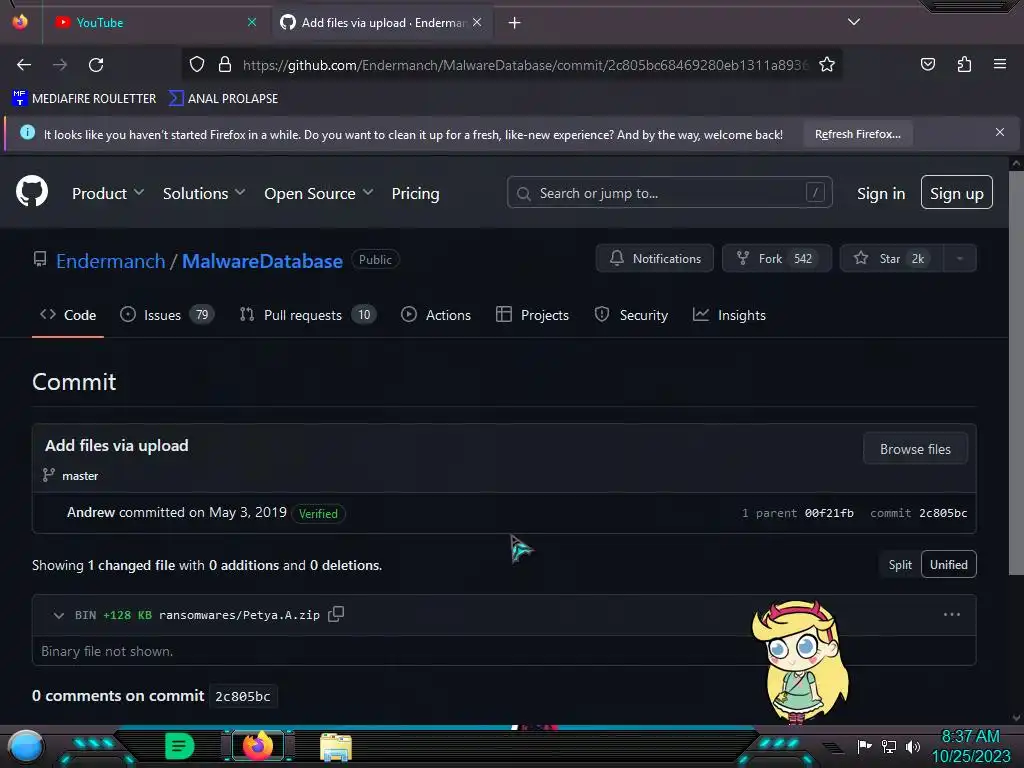Reload the page with the refresh icon
1024x768 pixels.
click(x=96, y=65)
